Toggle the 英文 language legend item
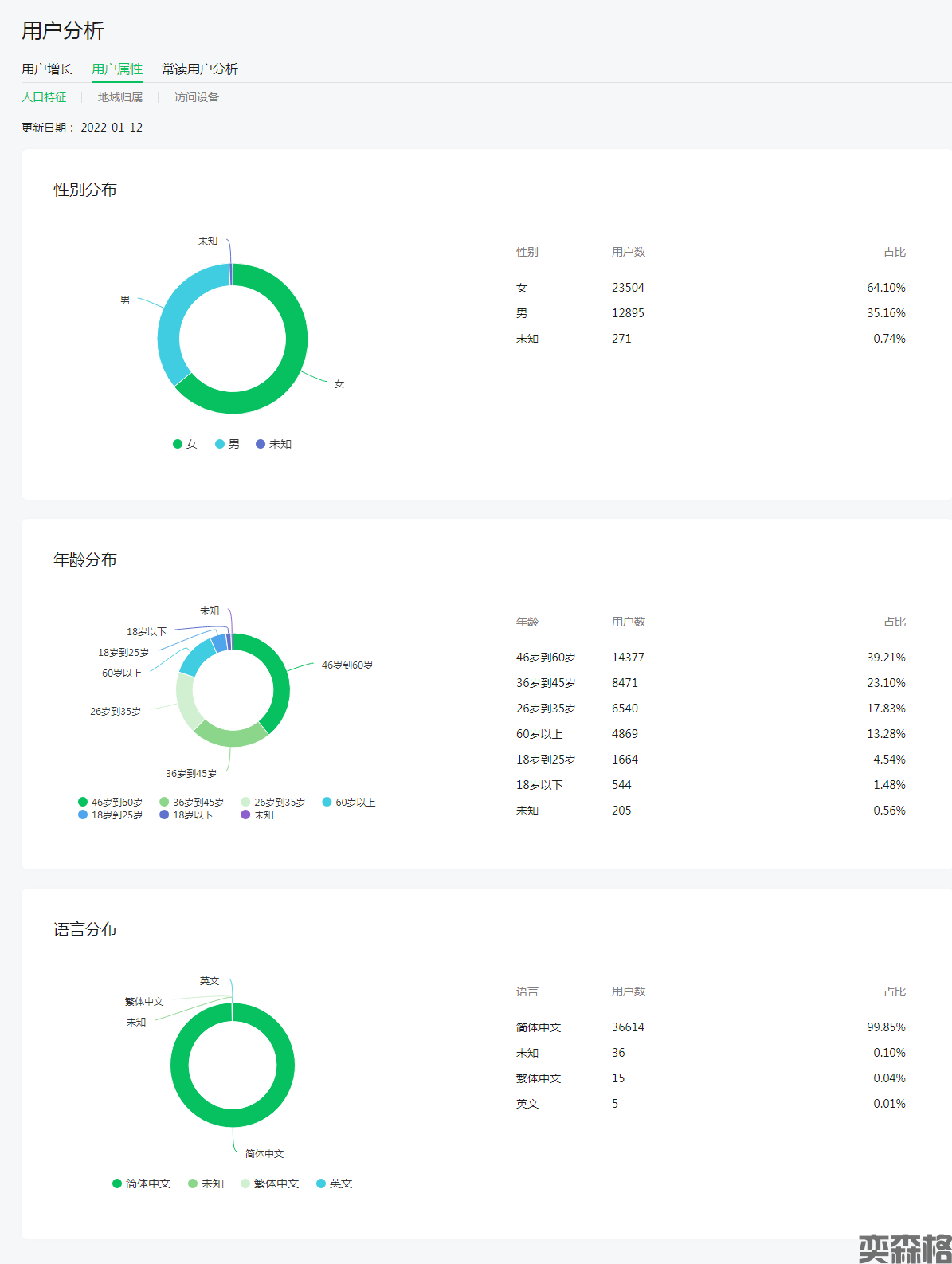The width and height of the screenshot is (952, 1264). 335,1184
